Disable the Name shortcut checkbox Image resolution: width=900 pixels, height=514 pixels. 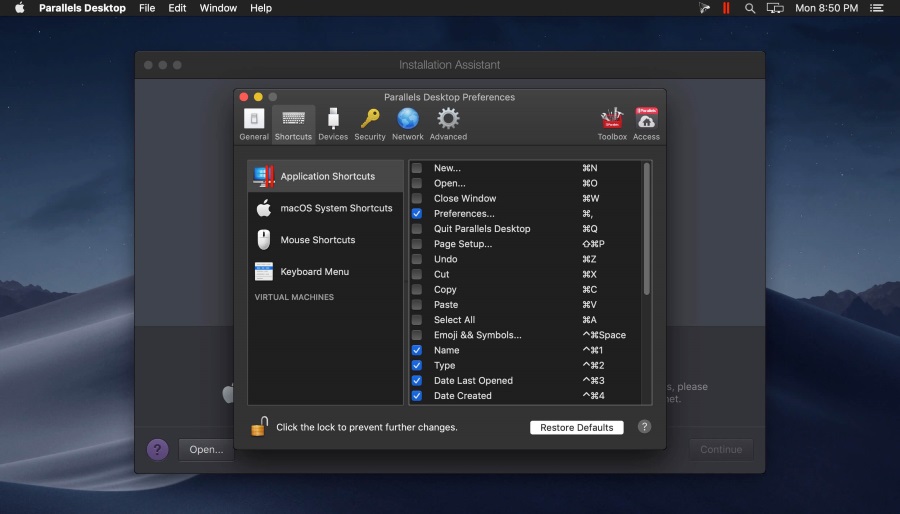click(x=417, y=351)
